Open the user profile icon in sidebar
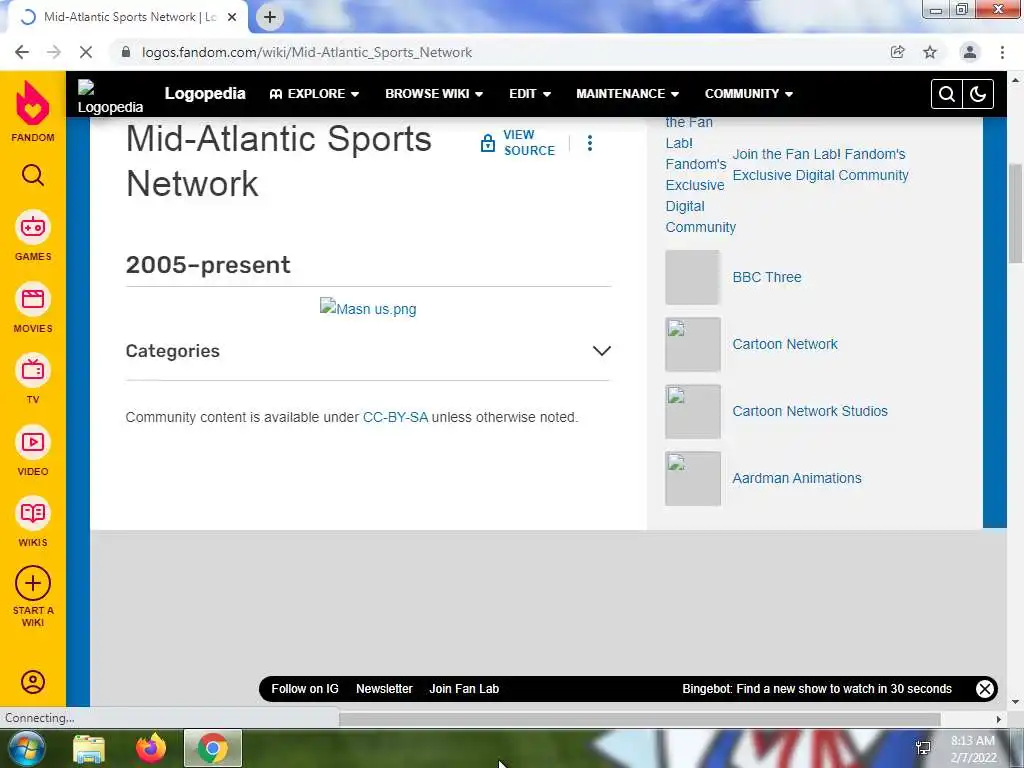1024x768 pixels. point(33,682)
